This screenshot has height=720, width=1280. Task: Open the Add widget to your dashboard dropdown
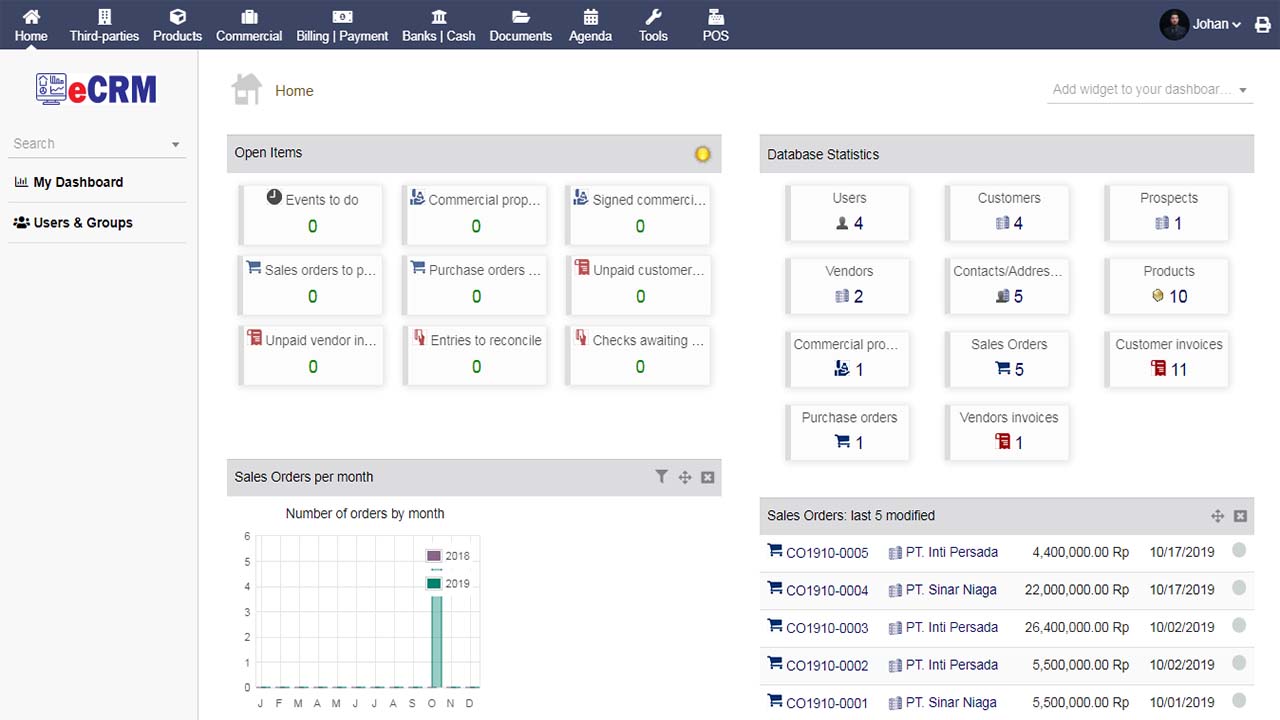[1150, 90]
